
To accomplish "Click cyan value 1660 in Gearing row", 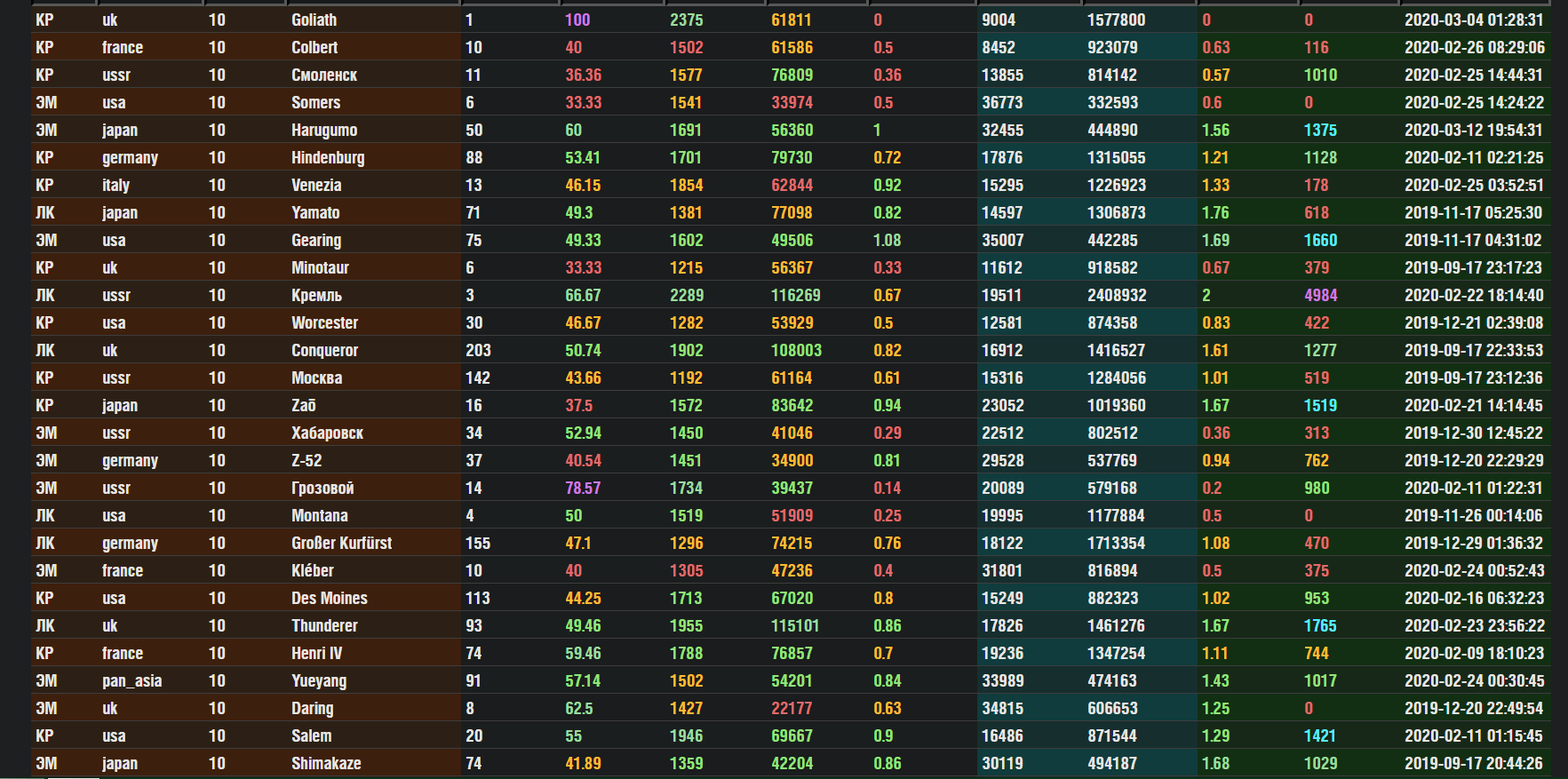I will coord(1321,240).
